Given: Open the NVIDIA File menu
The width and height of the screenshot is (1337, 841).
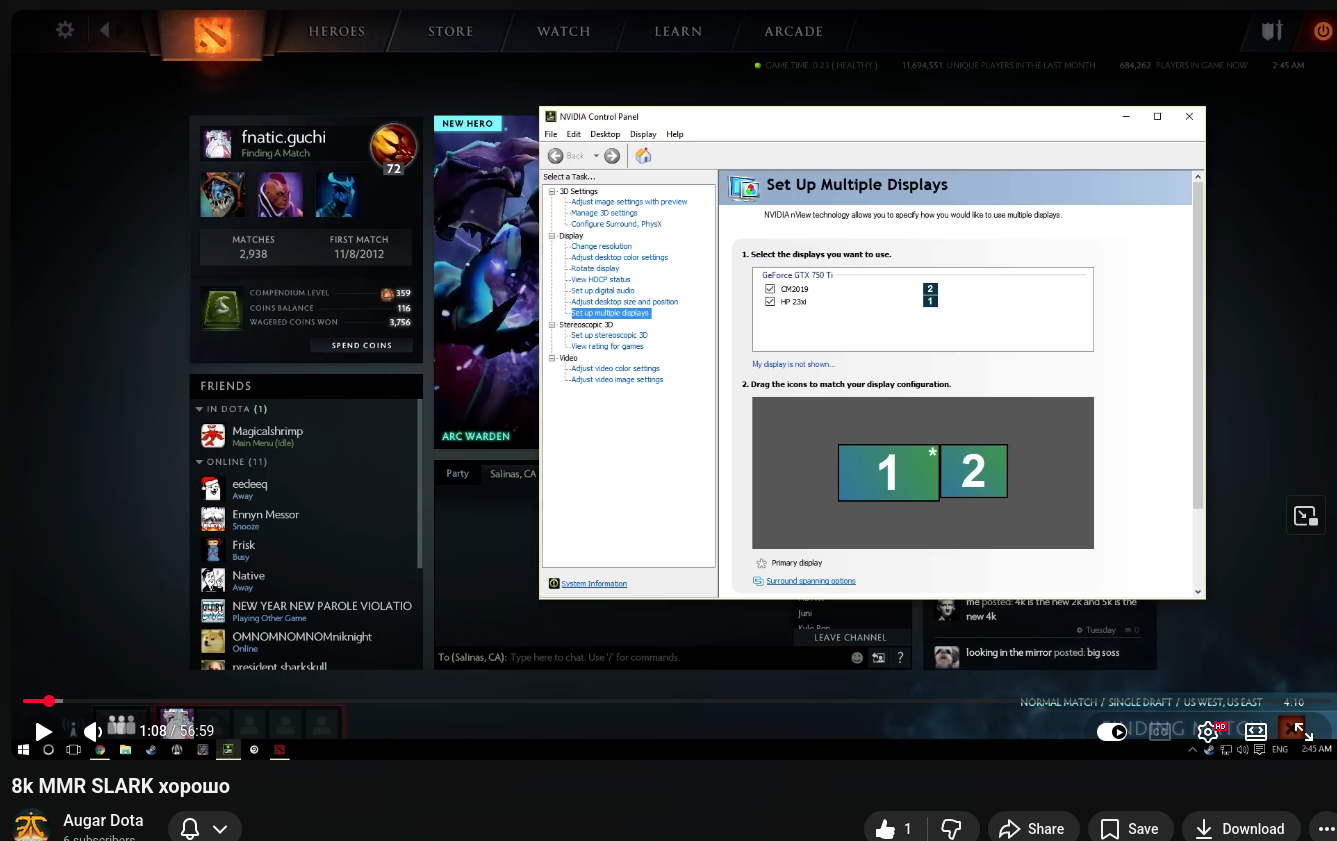Looking at the screenshot, I should [x=551, y=134].
